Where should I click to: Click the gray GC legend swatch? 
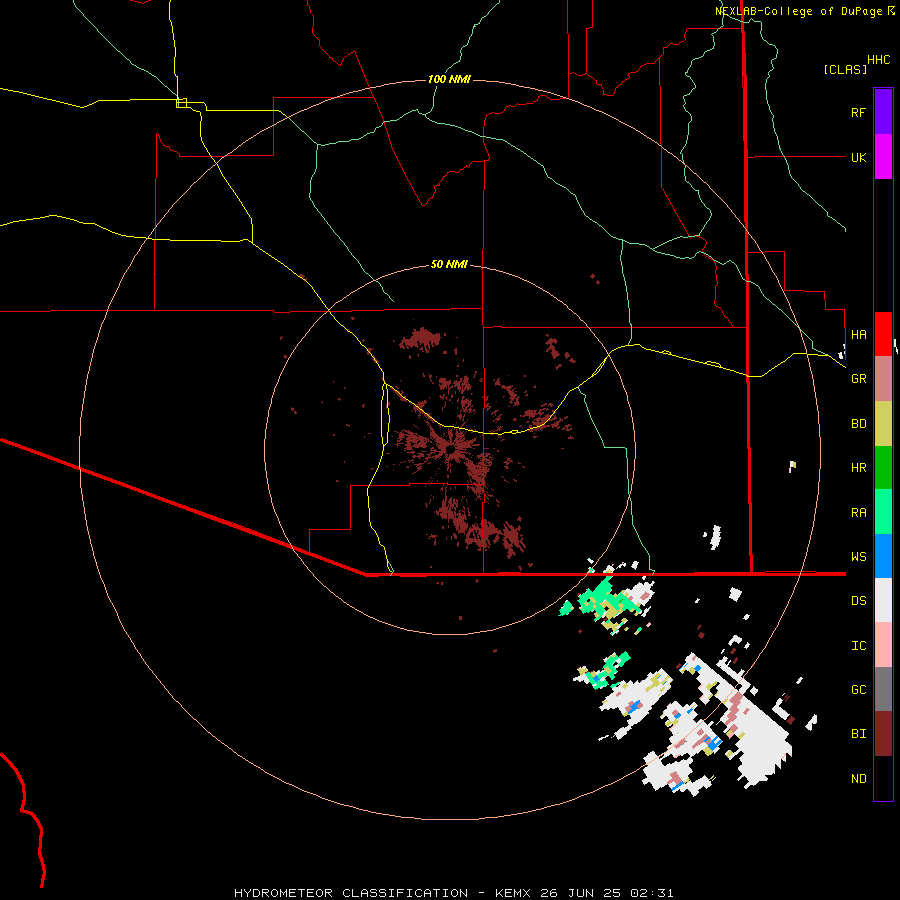(x=883, y=689)
